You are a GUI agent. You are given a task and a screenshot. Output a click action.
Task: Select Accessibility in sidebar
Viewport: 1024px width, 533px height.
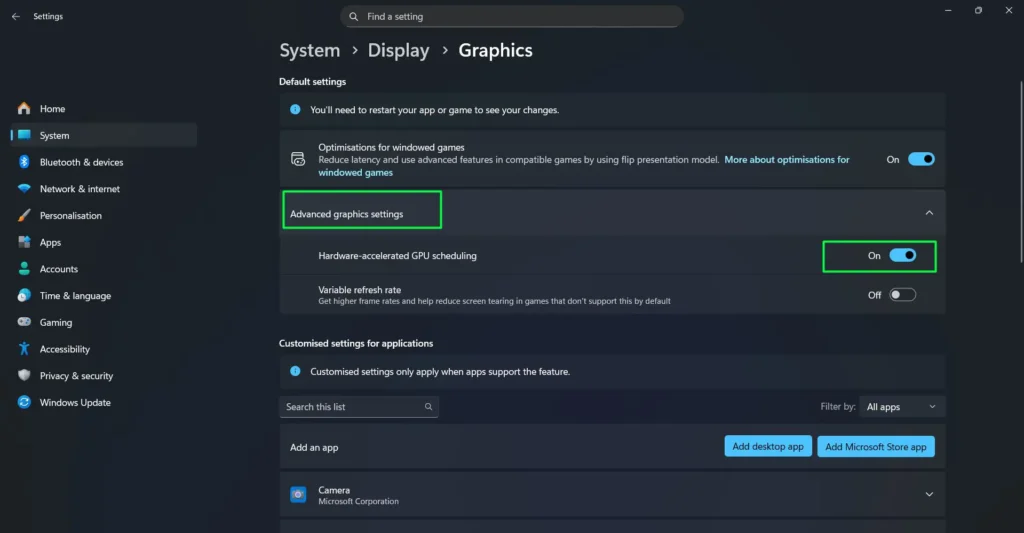[x=104, y=349]
